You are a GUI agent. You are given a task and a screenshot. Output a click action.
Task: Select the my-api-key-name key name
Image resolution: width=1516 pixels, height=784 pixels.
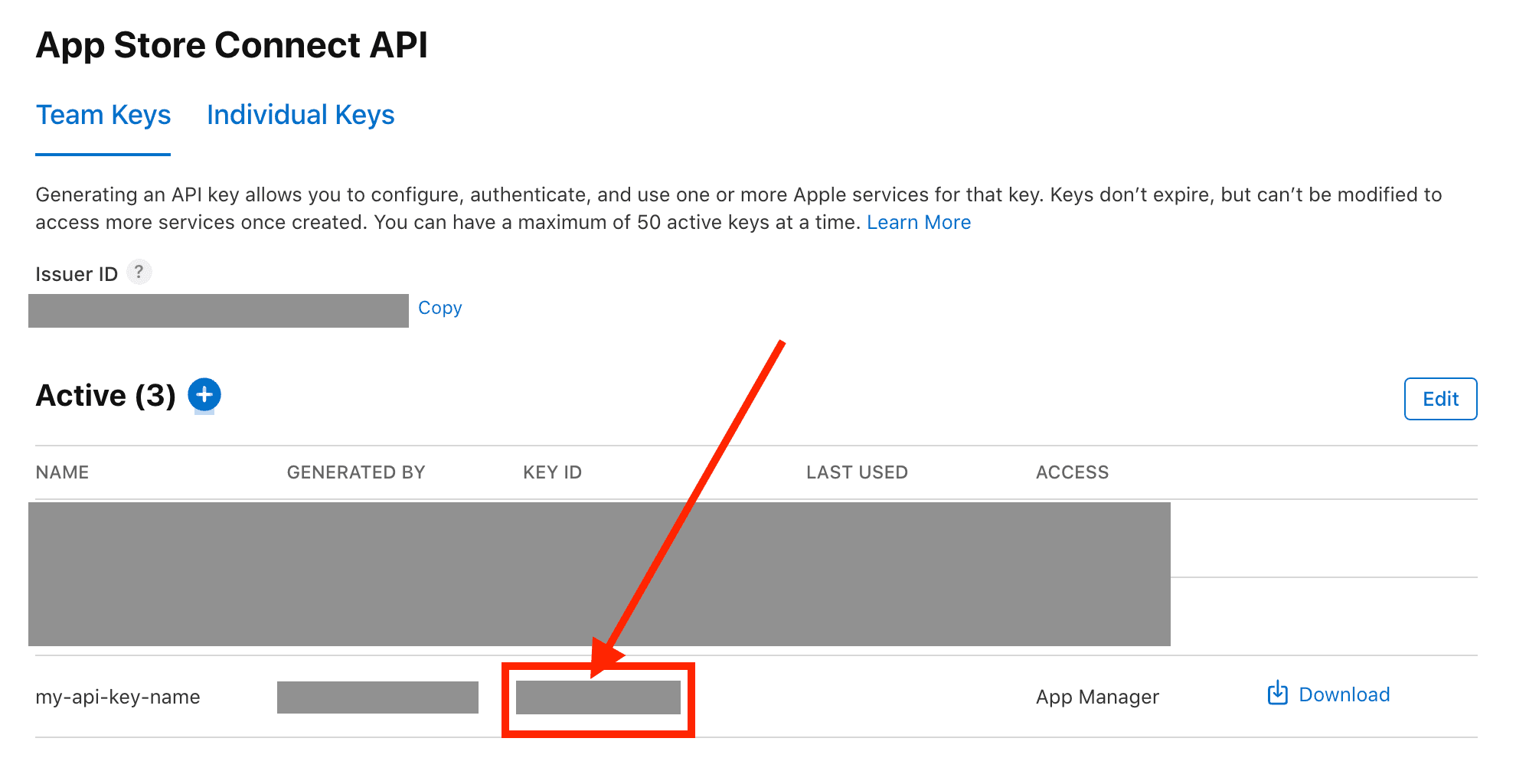click(118, 697)
